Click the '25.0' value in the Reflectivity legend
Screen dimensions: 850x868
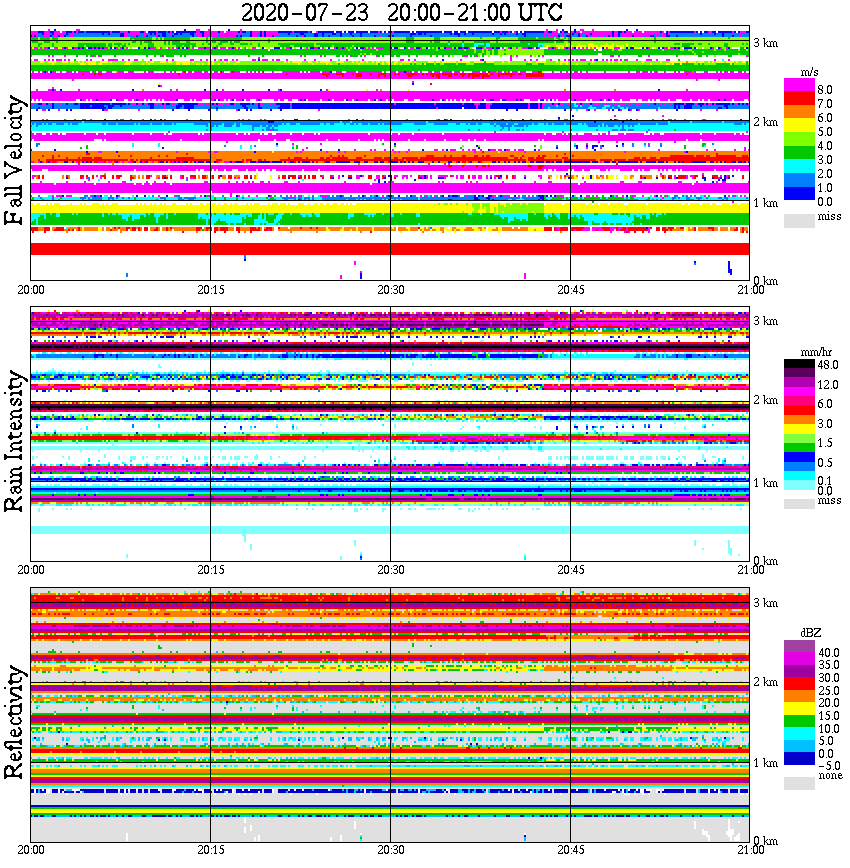[829, 690]
